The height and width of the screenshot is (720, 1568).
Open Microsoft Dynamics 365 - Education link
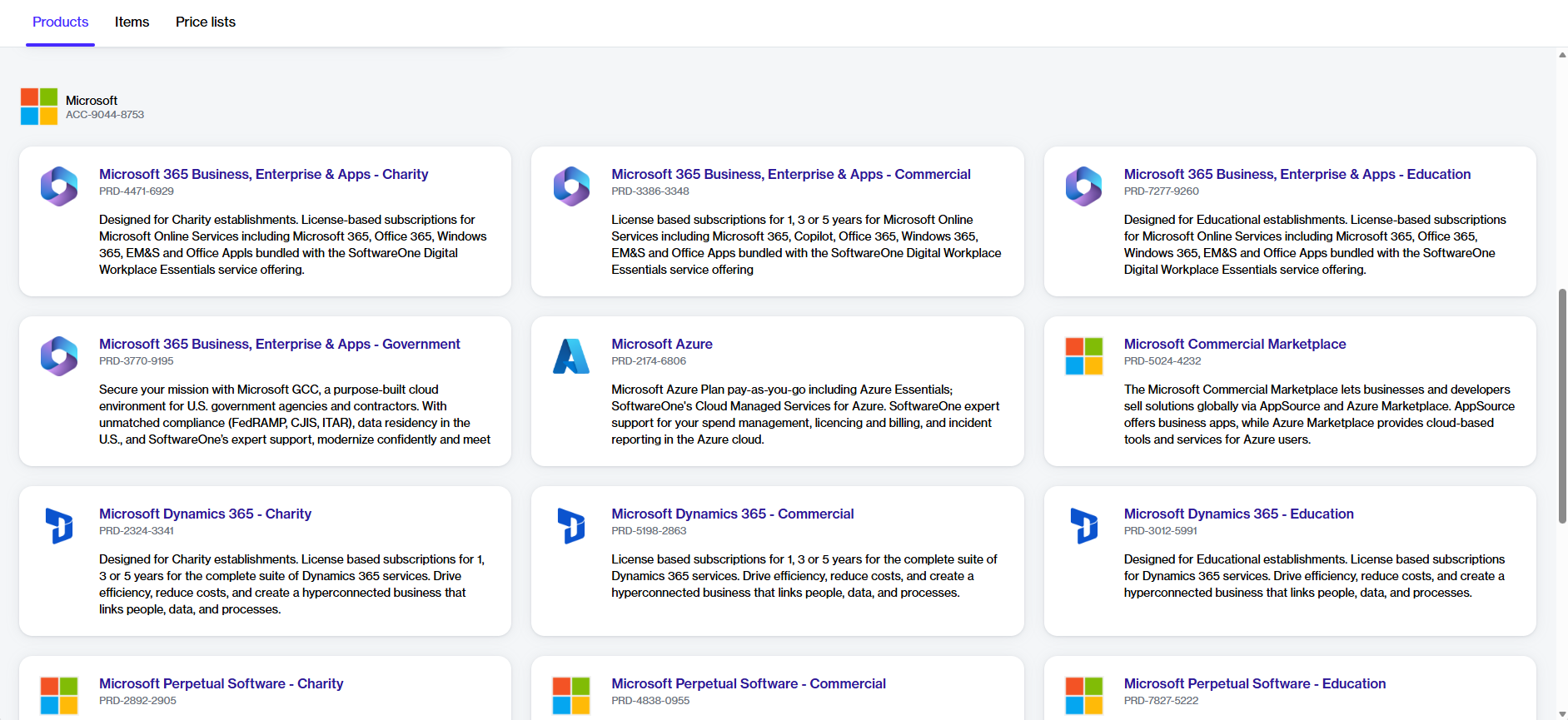pos(1238,514)
